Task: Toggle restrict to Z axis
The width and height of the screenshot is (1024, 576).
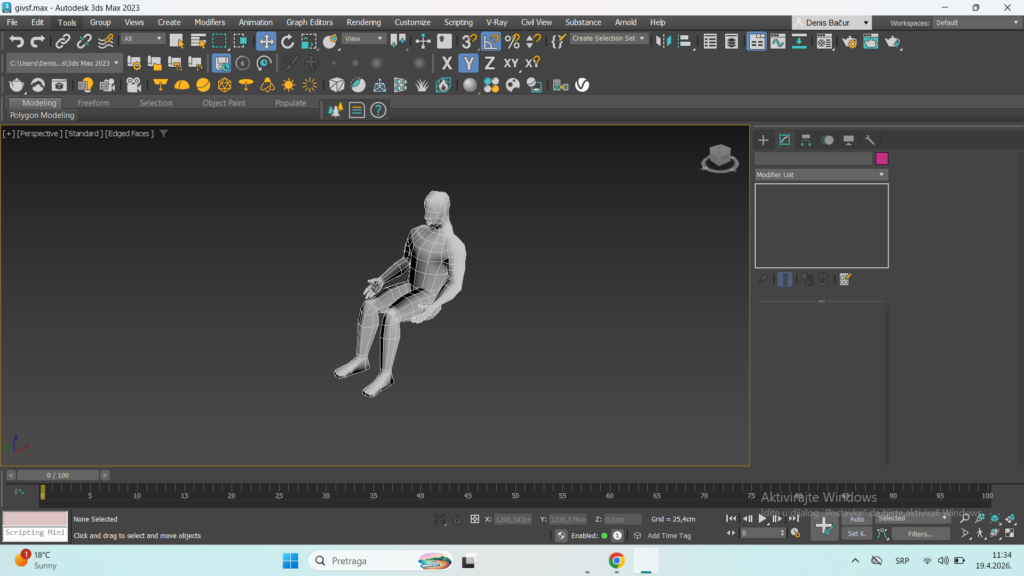Action: click(x=489, y=63)
